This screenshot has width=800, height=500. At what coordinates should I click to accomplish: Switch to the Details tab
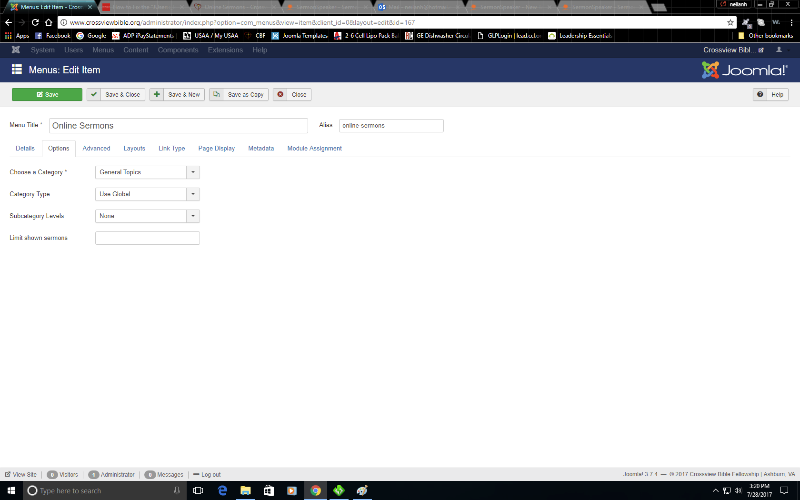coord(25,148)
